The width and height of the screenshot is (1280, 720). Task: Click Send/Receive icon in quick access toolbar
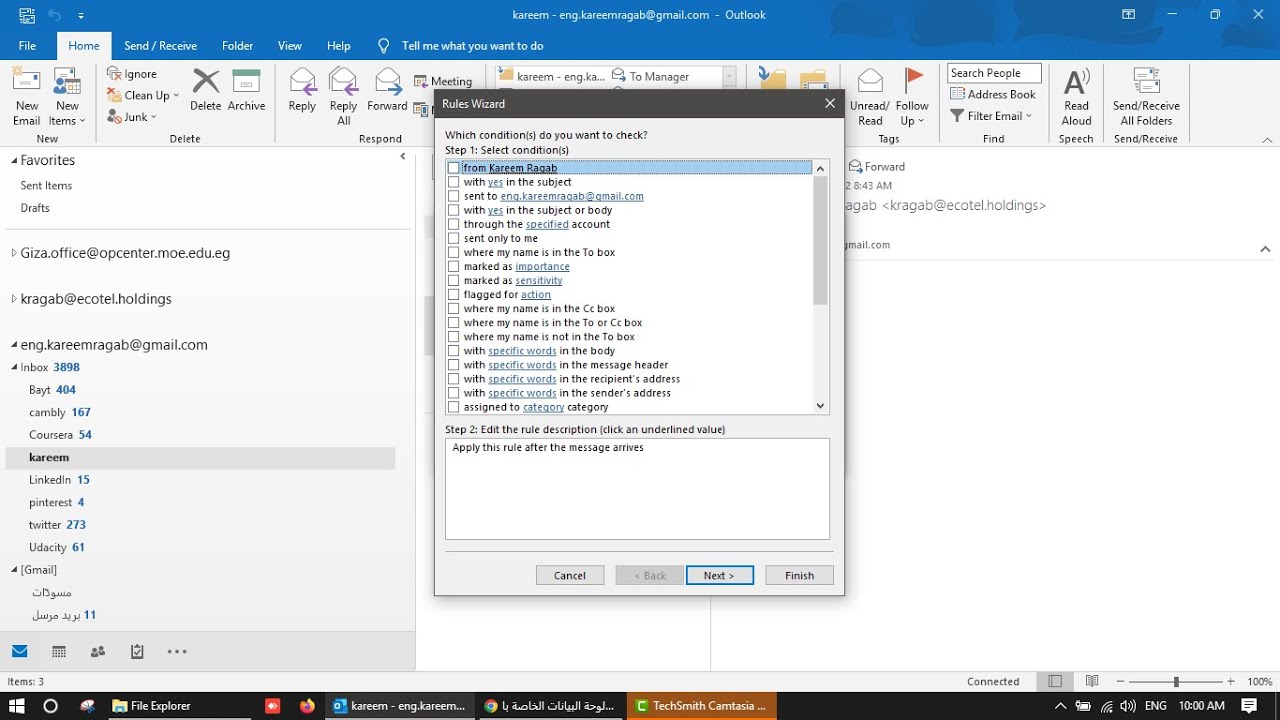(26, 15)
